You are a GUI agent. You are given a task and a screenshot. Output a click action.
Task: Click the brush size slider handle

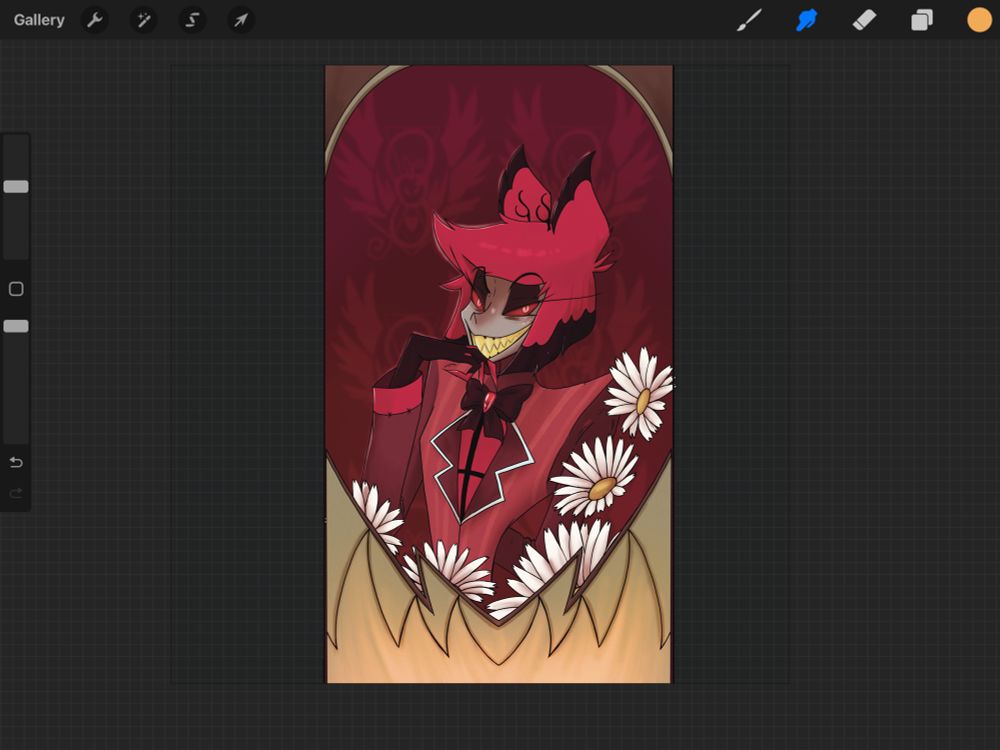(16, 187)
